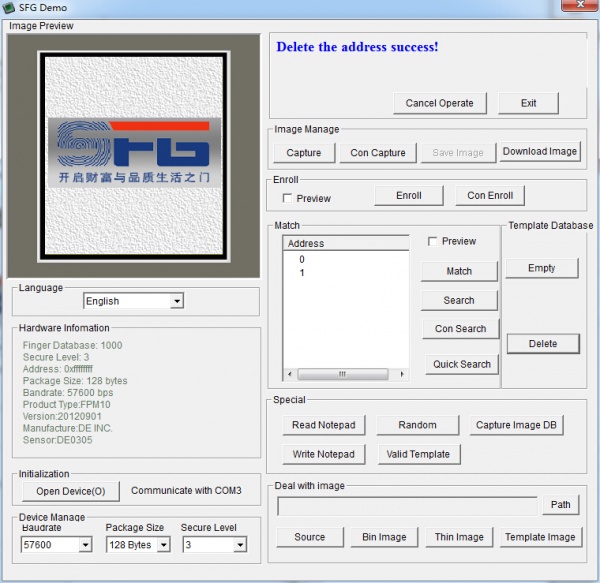600x583 pixels.
Task: Click the Open Device(O) button
Action: click(71, 491)
